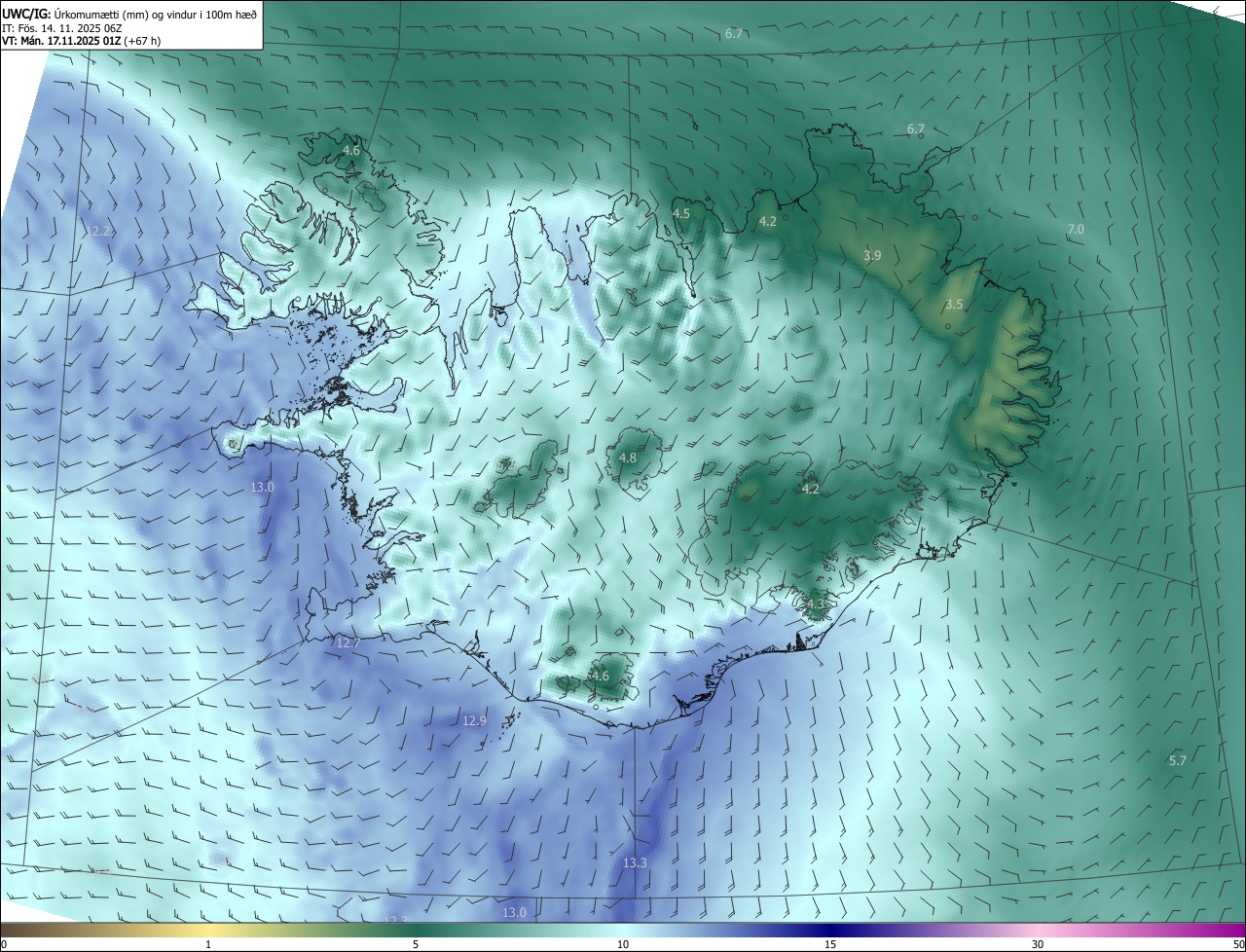Screen dimensions: 1246x952
Task: Click the legend tick label 50
Action: 1238,944
